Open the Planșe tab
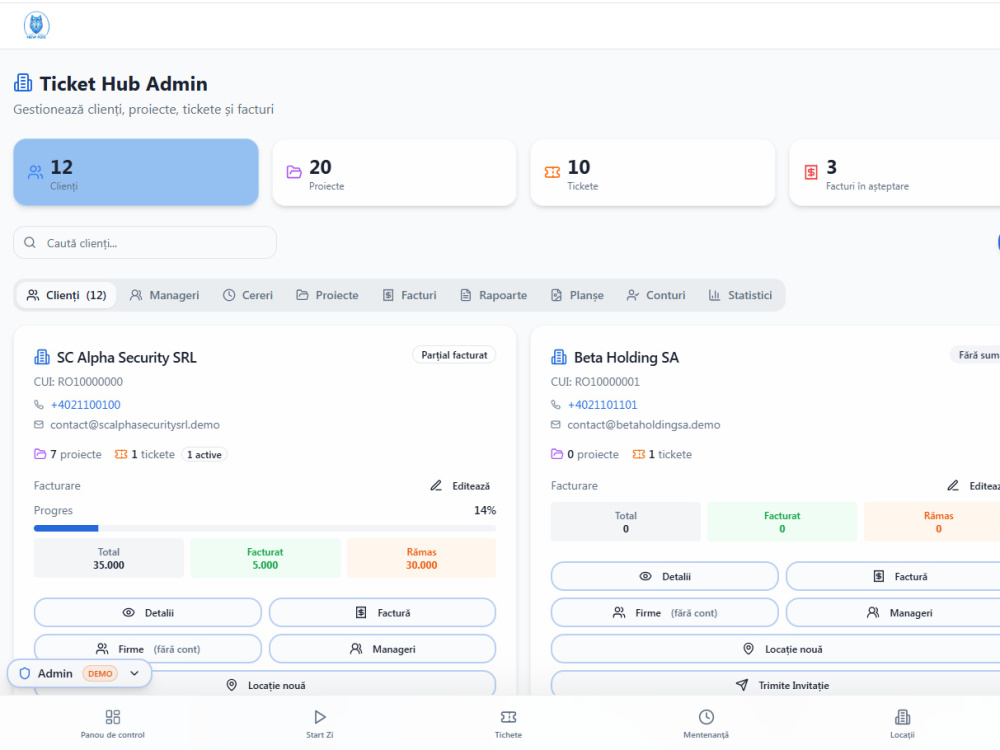1000x750 pixels. 577,295
